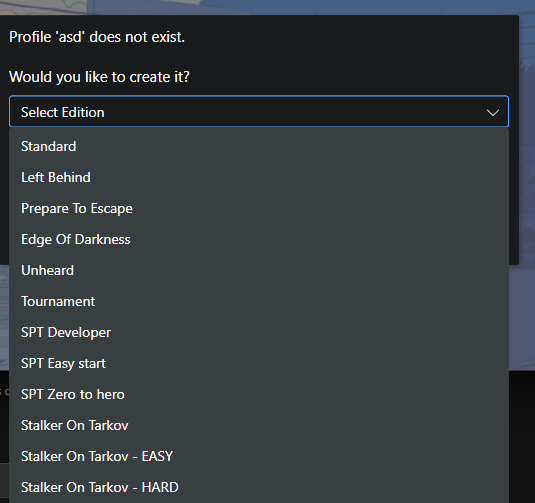Click the 'Profile asd does not exist' message

(97, 37)
